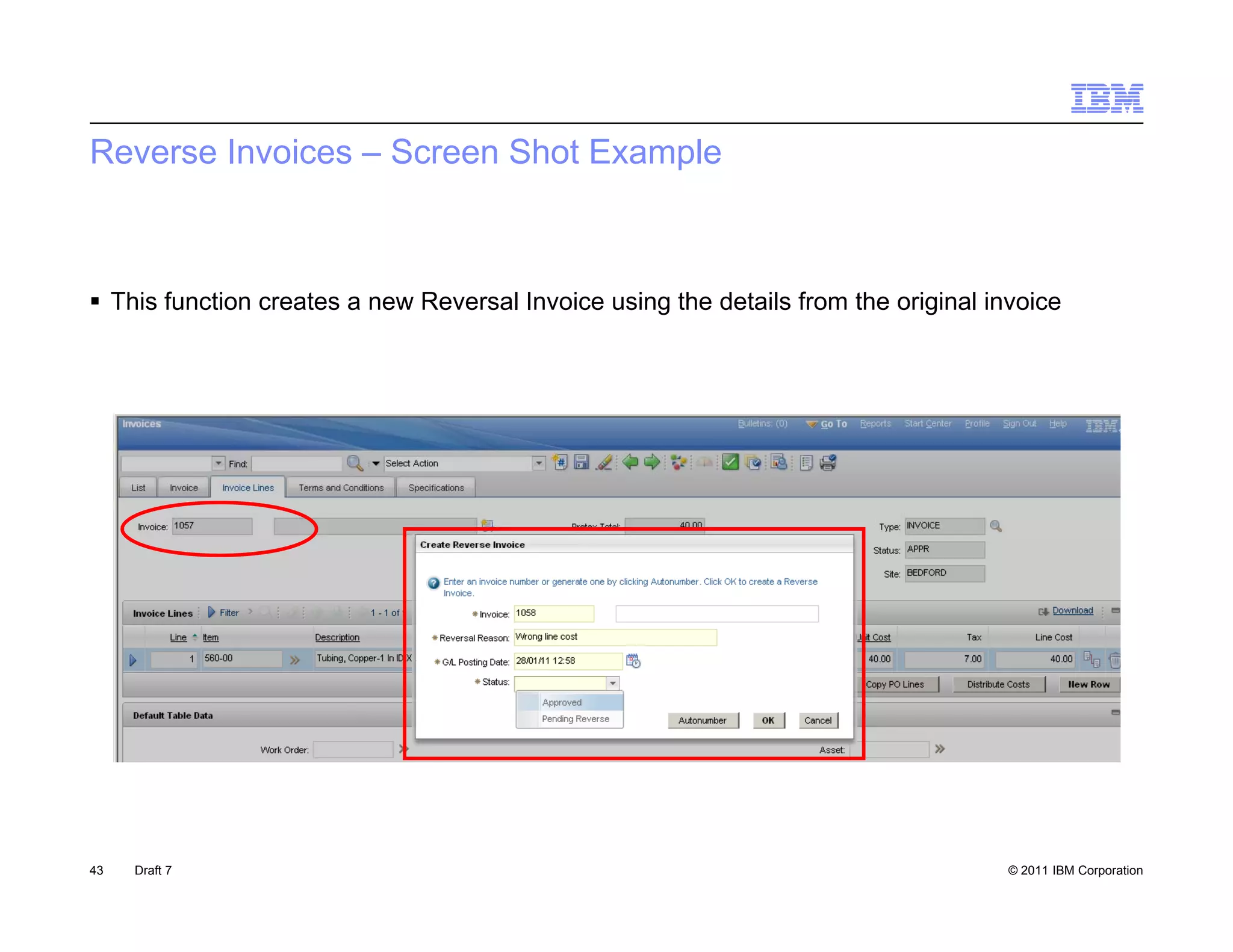Click the Download arrow icon

[x=1043, y=611]
